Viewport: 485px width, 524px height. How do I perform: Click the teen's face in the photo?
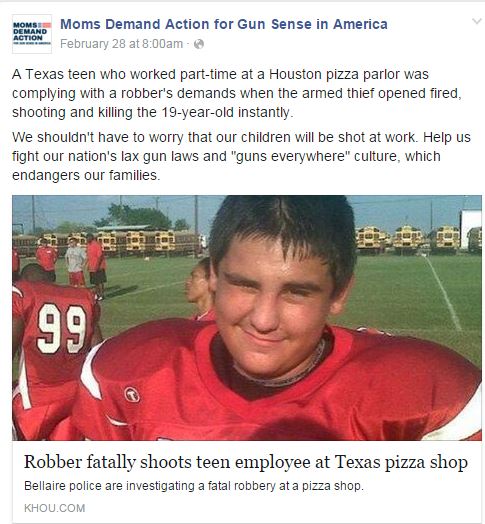point(272,304)
